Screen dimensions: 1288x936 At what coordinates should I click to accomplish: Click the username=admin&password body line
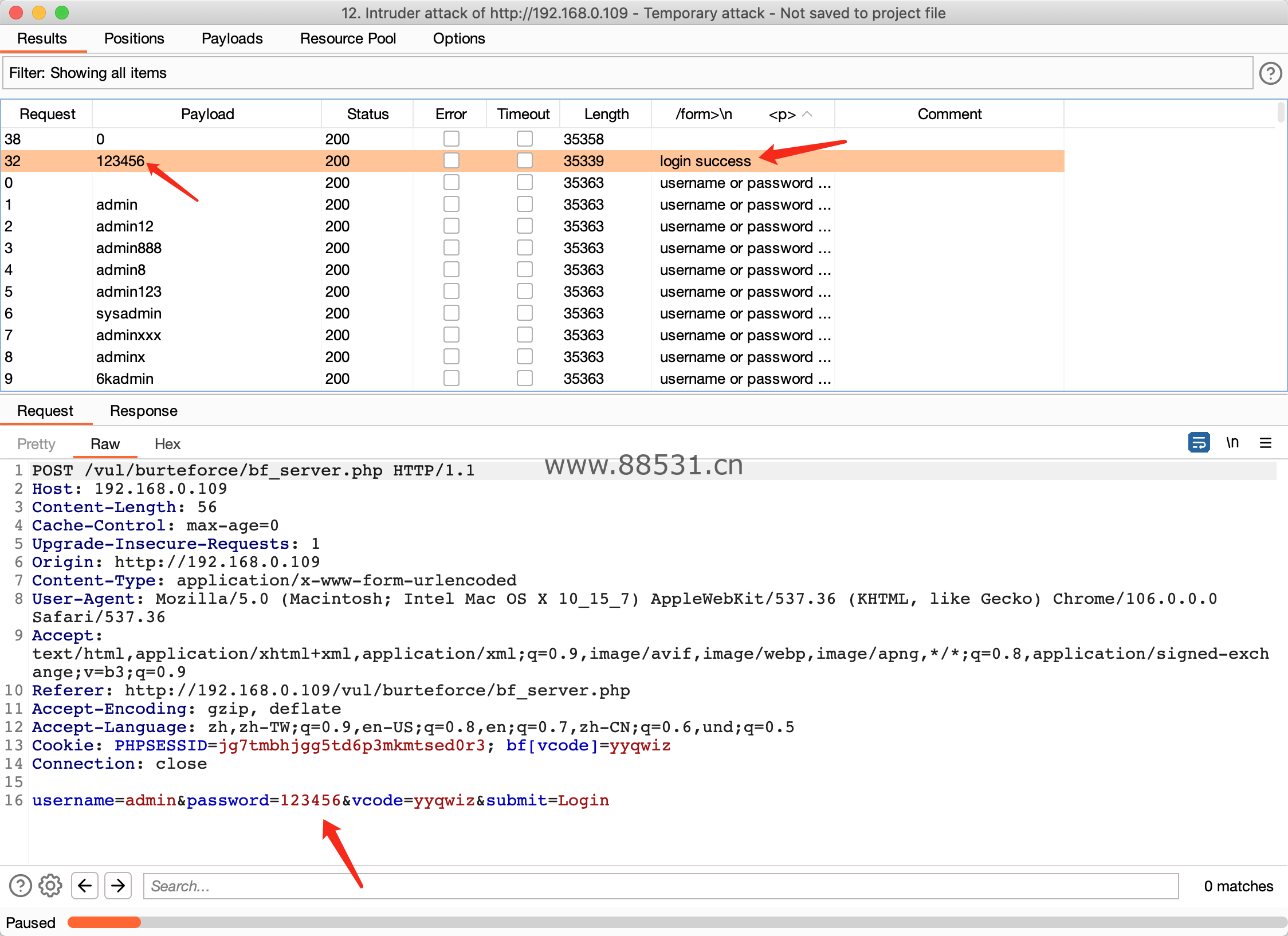click(x=321, y=800)
